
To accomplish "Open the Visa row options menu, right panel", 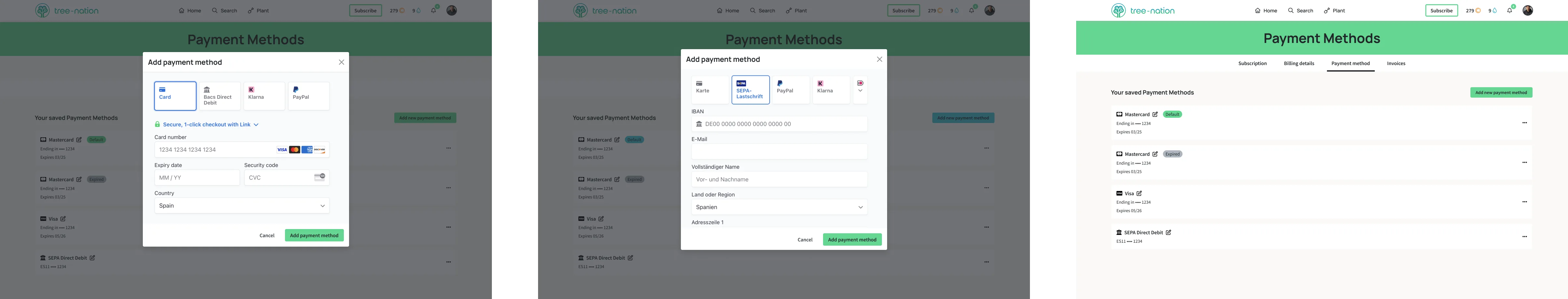I will pyautogui.click(x=1524, y=202).
